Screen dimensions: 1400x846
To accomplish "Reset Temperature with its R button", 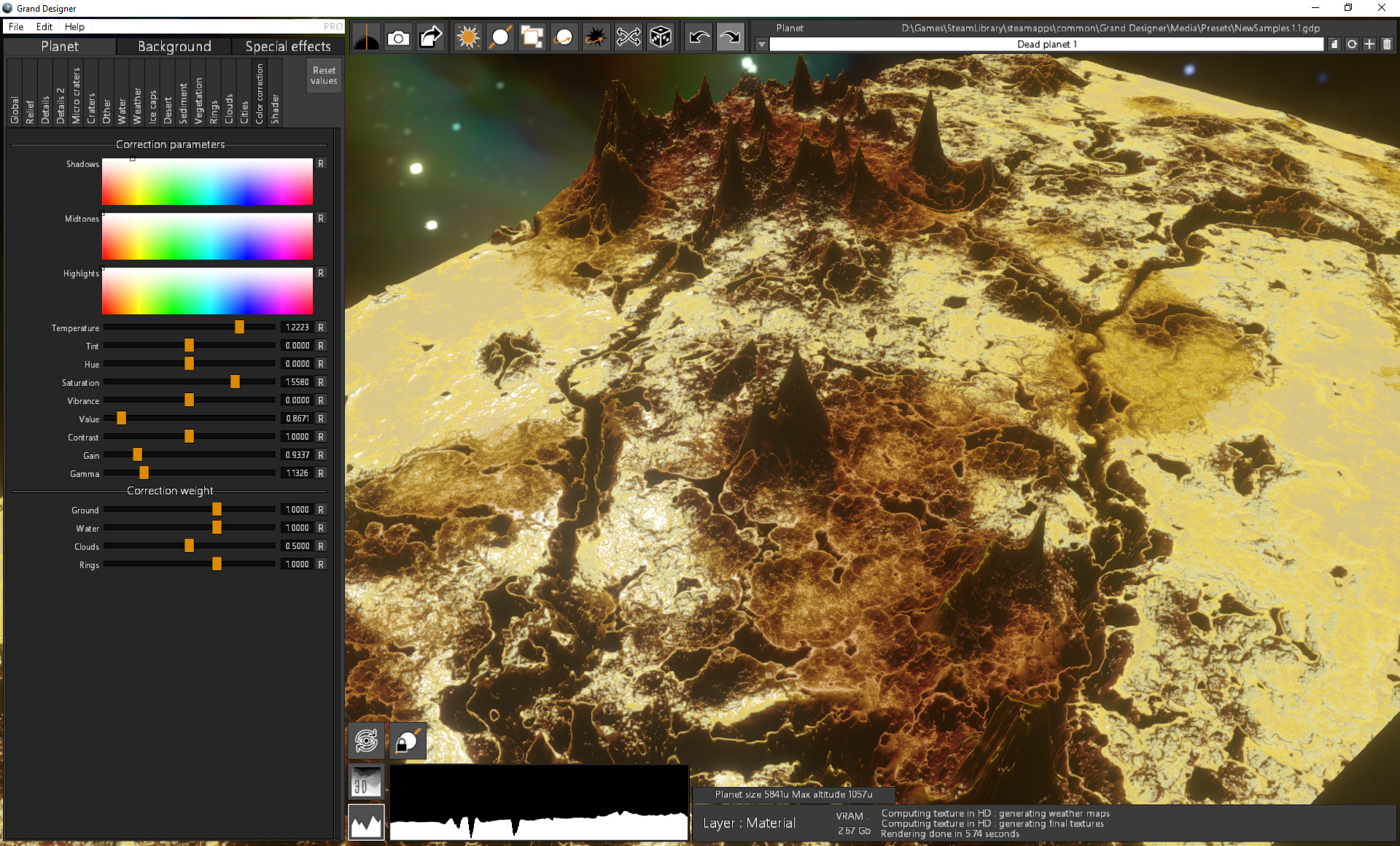I will [x=320, y=327].
